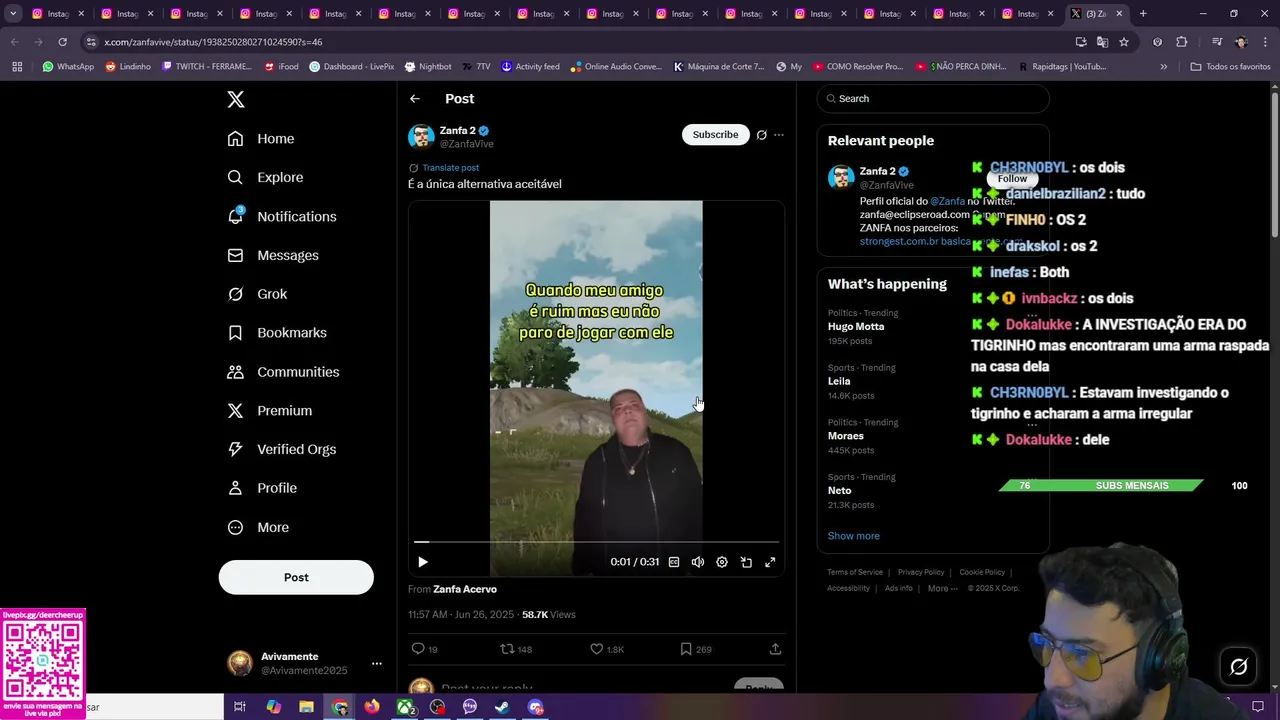Open Privacy Policy footer link
1280x720 pixels.
(x=921, y=573)
